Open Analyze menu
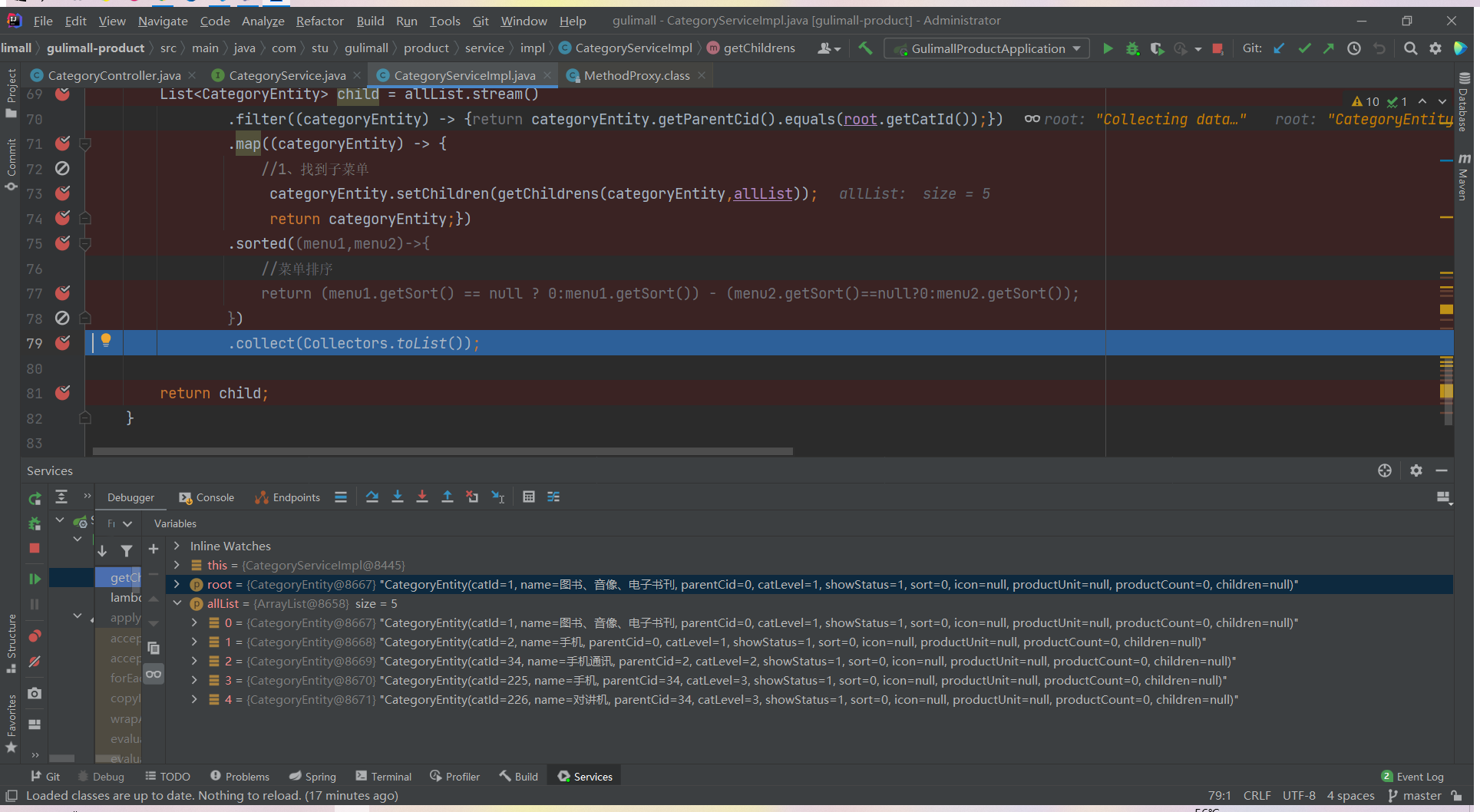Screen dimensions: 1480x812 click(x=263, y=21)
